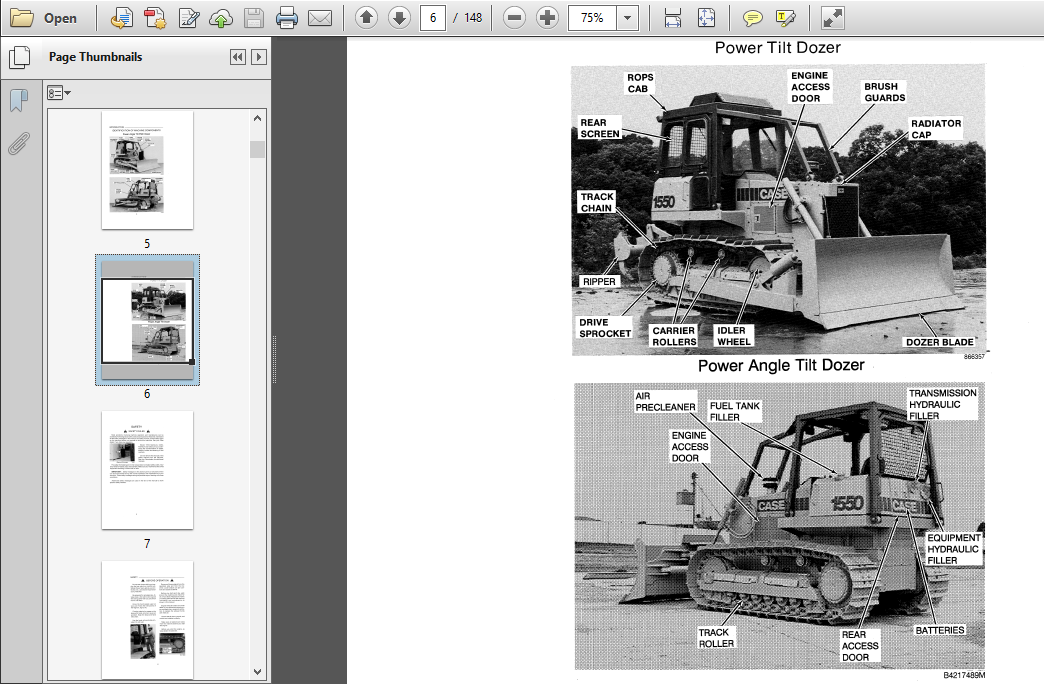This screenshot has width=1044, height=684.
Task: Click the ENGINE ACCESS DOOR label in bottom photo
Action: click(689, 446)
